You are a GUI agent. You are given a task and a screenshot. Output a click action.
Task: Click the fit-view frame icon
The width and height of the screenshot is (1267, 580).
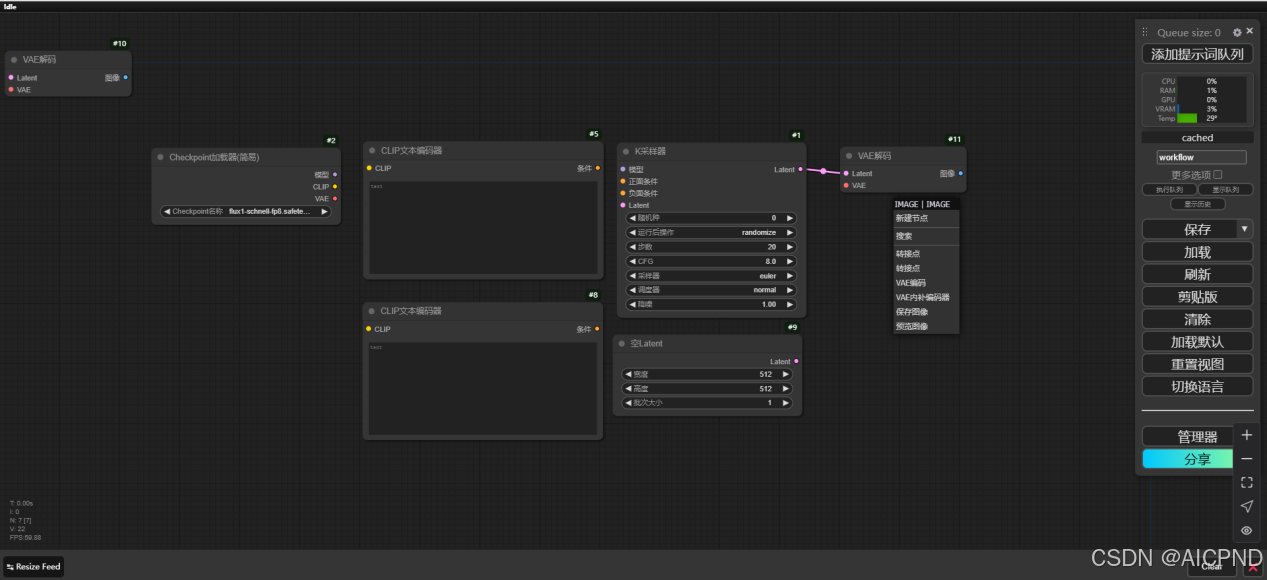(1246, 482)
